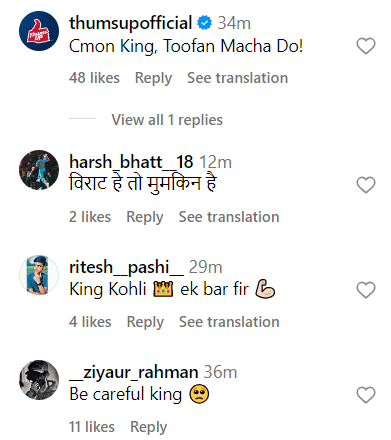The width and height of the screenshot is (391, 440).
Task: Open the ritesh__pashi__ username link
Action: pyautogui.click(x=126, y=267)
